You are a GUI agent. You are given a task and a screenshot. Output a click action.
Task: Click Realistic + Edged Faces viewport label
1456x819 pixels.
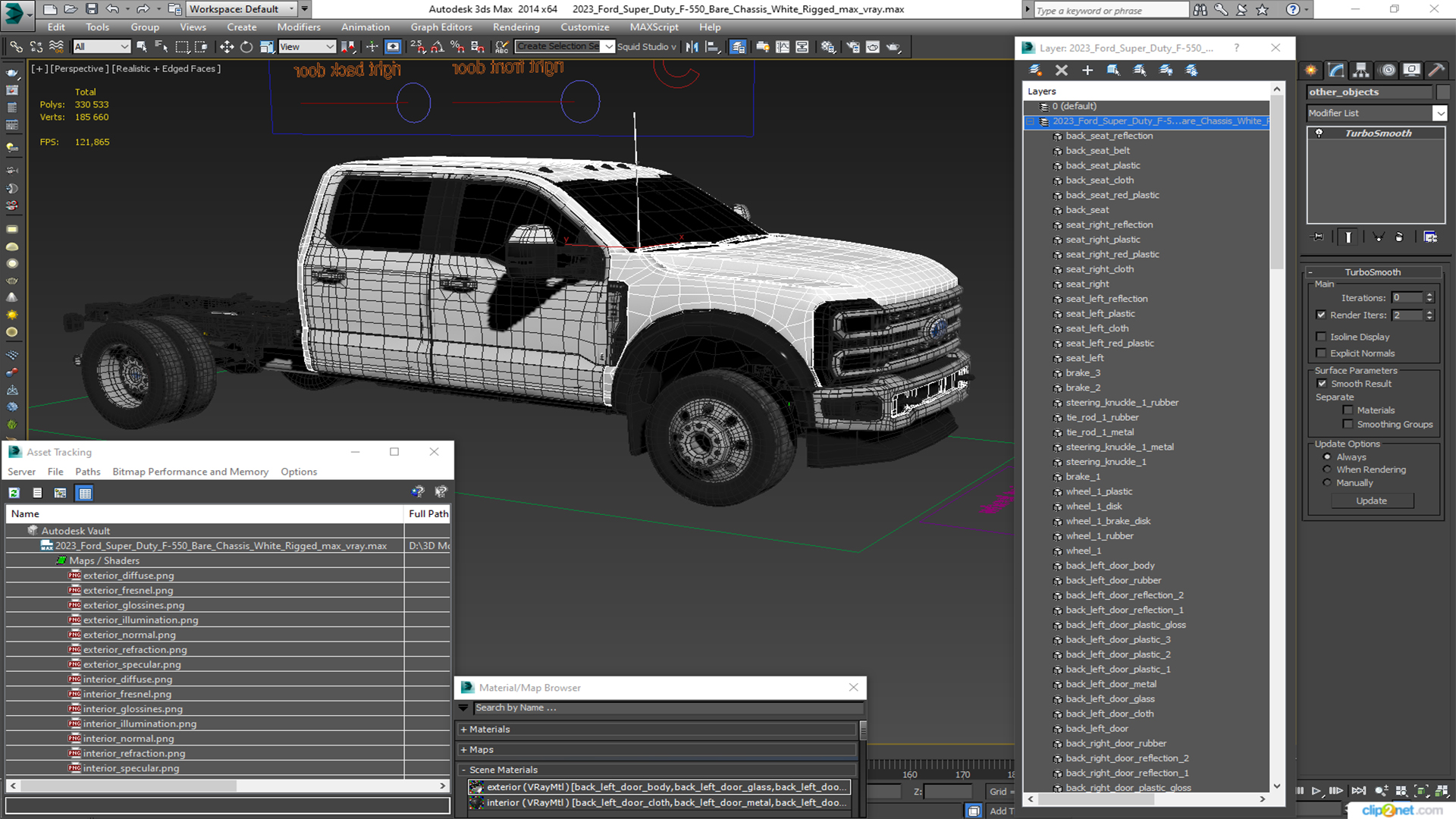(167, 69)
